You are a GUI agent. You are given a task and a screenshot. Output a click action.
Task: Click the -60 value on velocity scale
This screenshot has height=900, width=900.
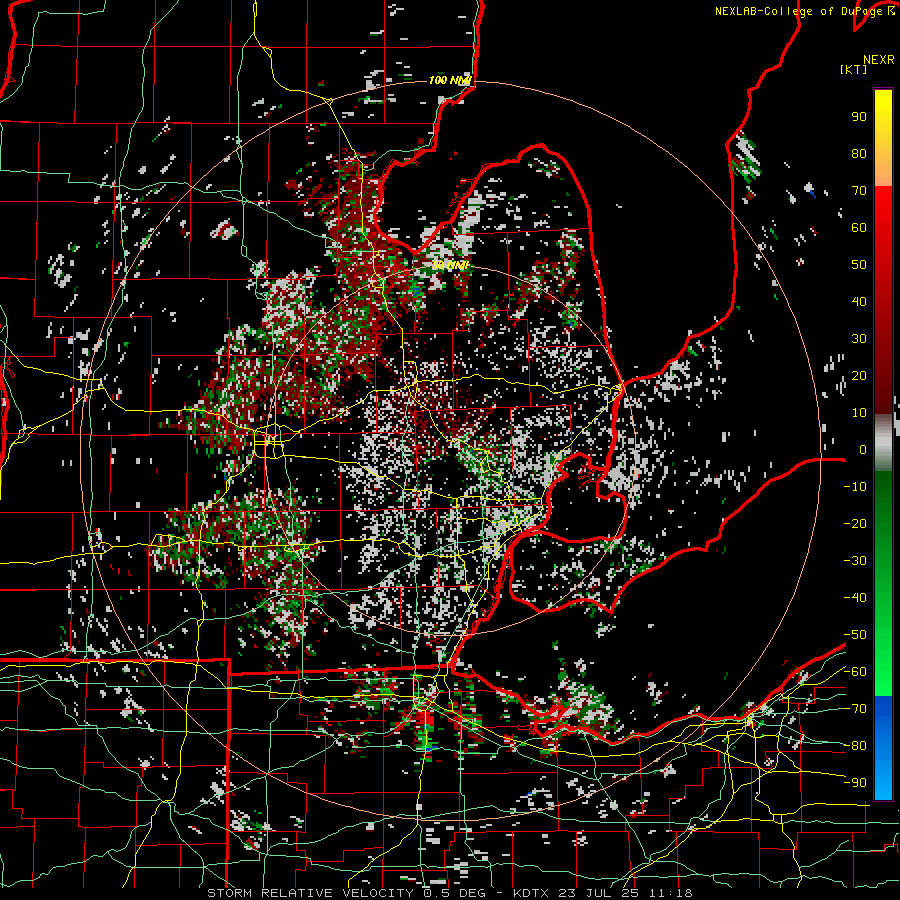click(x=855, y=672)
